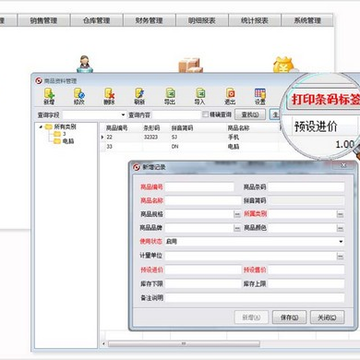The width and height of the screenshot is (360, 360).
Task: Click the 关闭 button in the dialog
Action: tap(327, 317)
